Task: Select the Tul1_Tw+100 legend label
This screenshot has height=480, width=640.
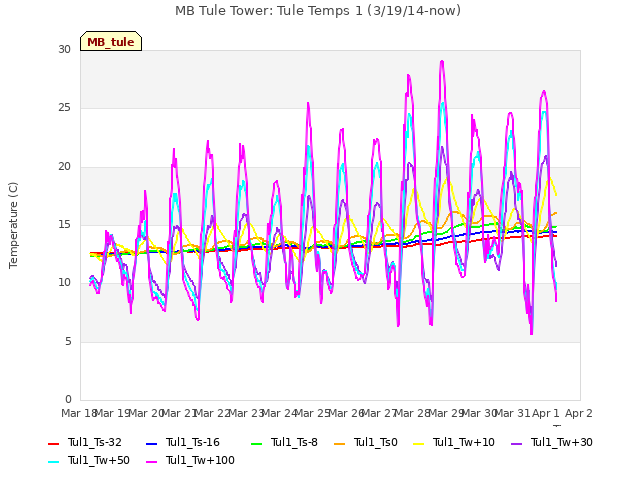Action: point(200,460)
